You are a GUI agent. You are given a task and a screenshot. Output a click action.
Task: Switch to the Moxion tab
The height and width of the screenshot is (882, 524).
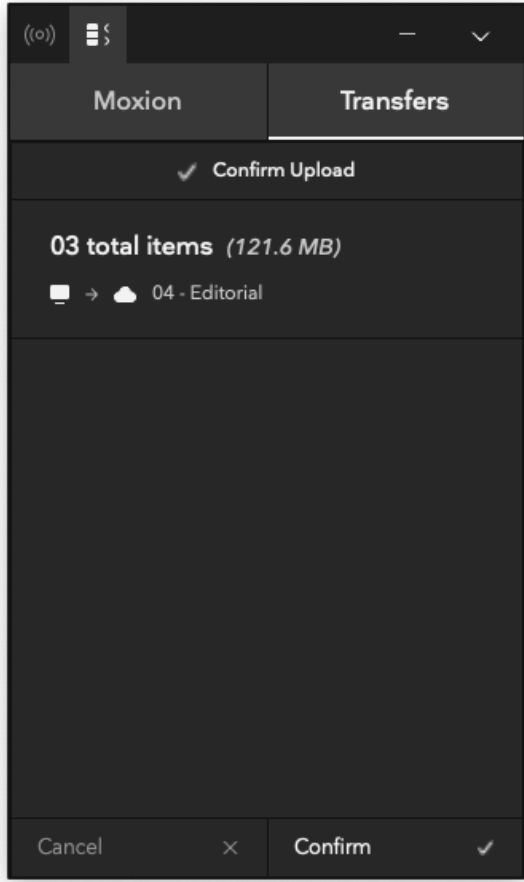pyautogui.click(x=138, y=101)
